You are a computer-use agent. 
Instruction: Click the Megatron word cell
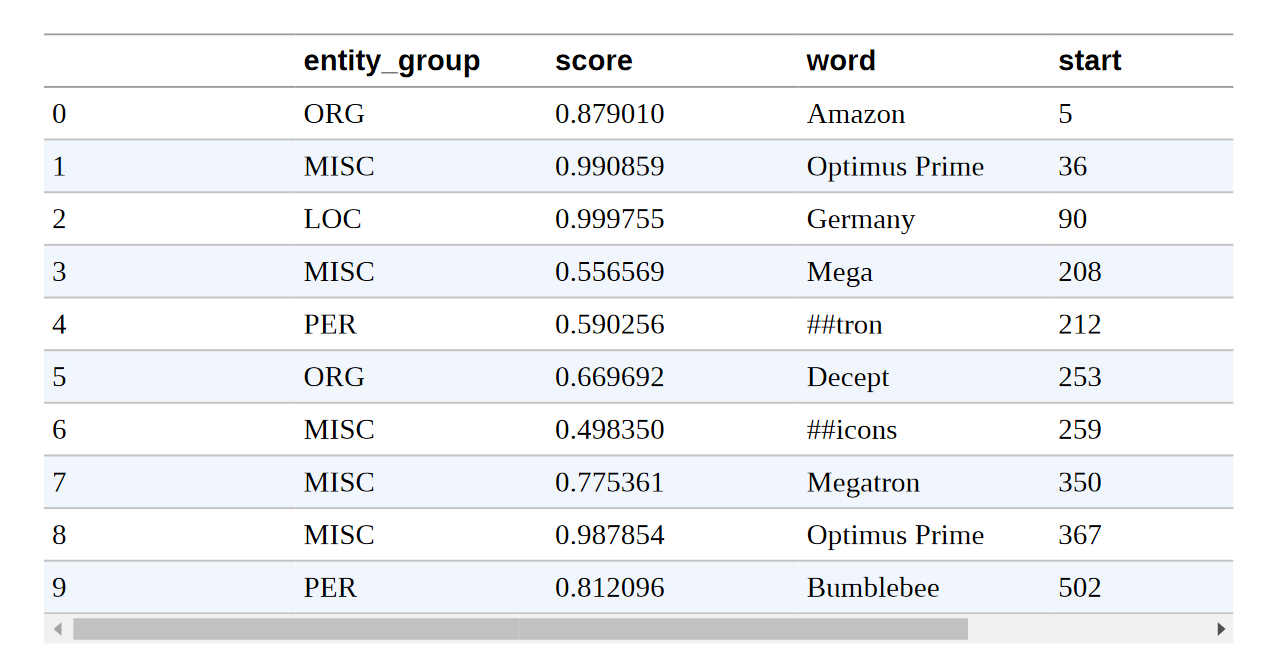[863, 483]
